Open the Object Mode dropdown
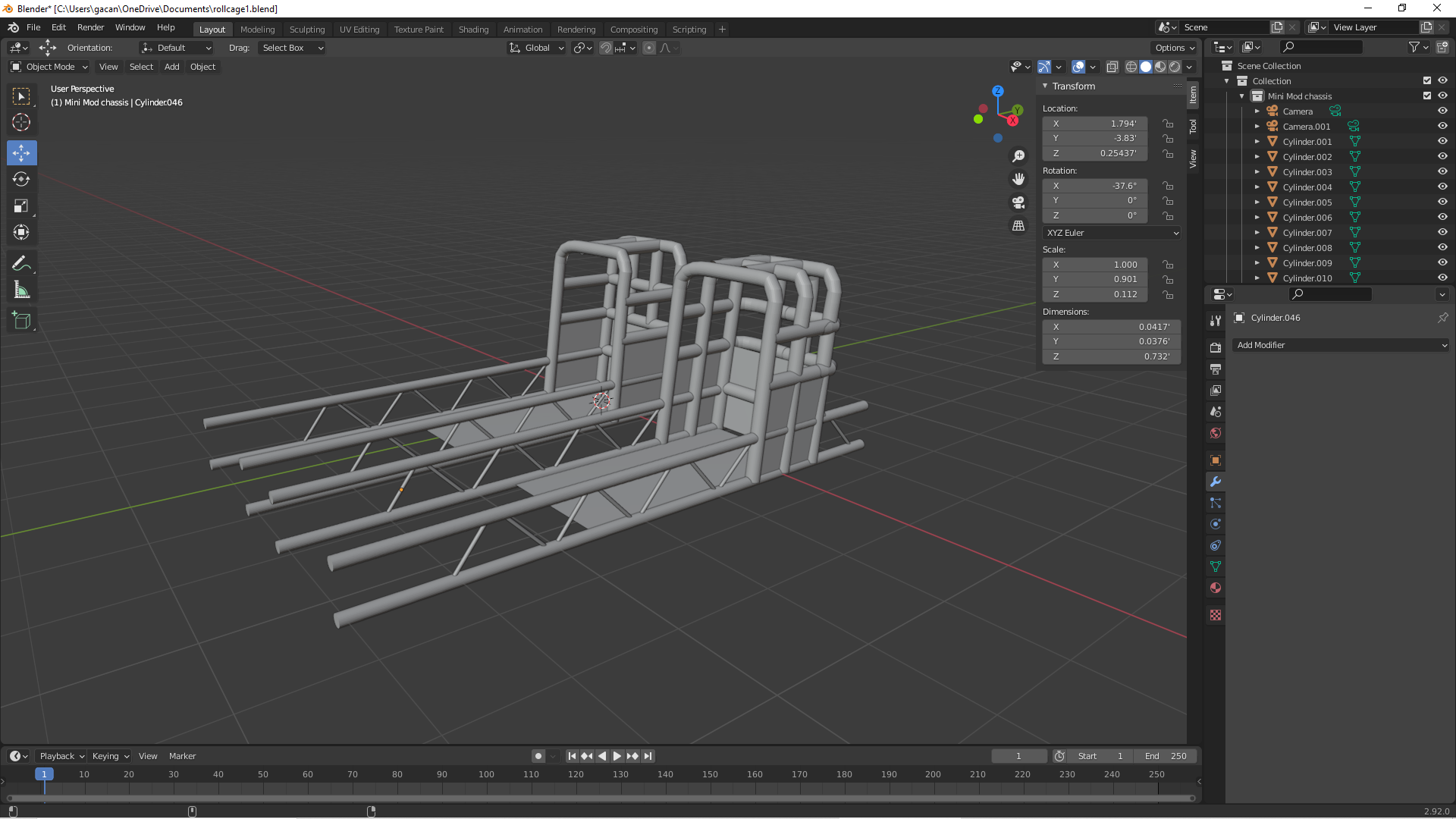This screenshot has width=1456, height=819. 49,67
